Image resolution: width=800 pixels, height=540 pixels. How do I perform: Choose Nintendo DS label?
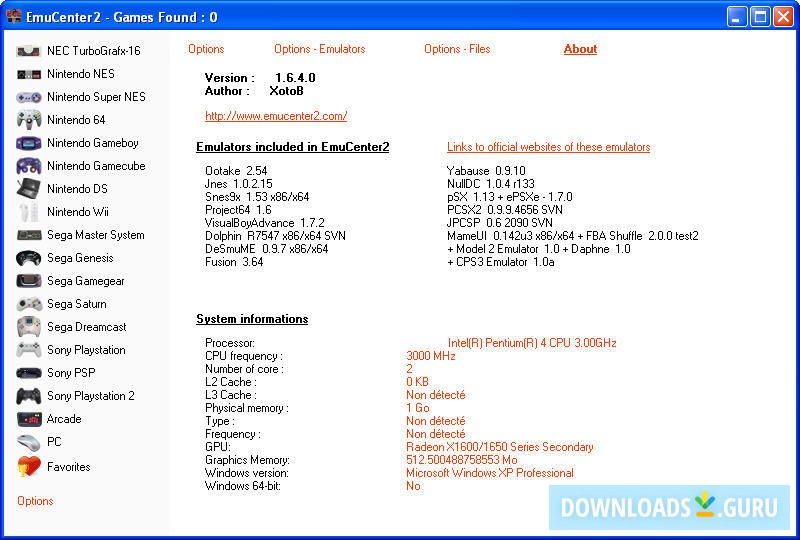77,189
